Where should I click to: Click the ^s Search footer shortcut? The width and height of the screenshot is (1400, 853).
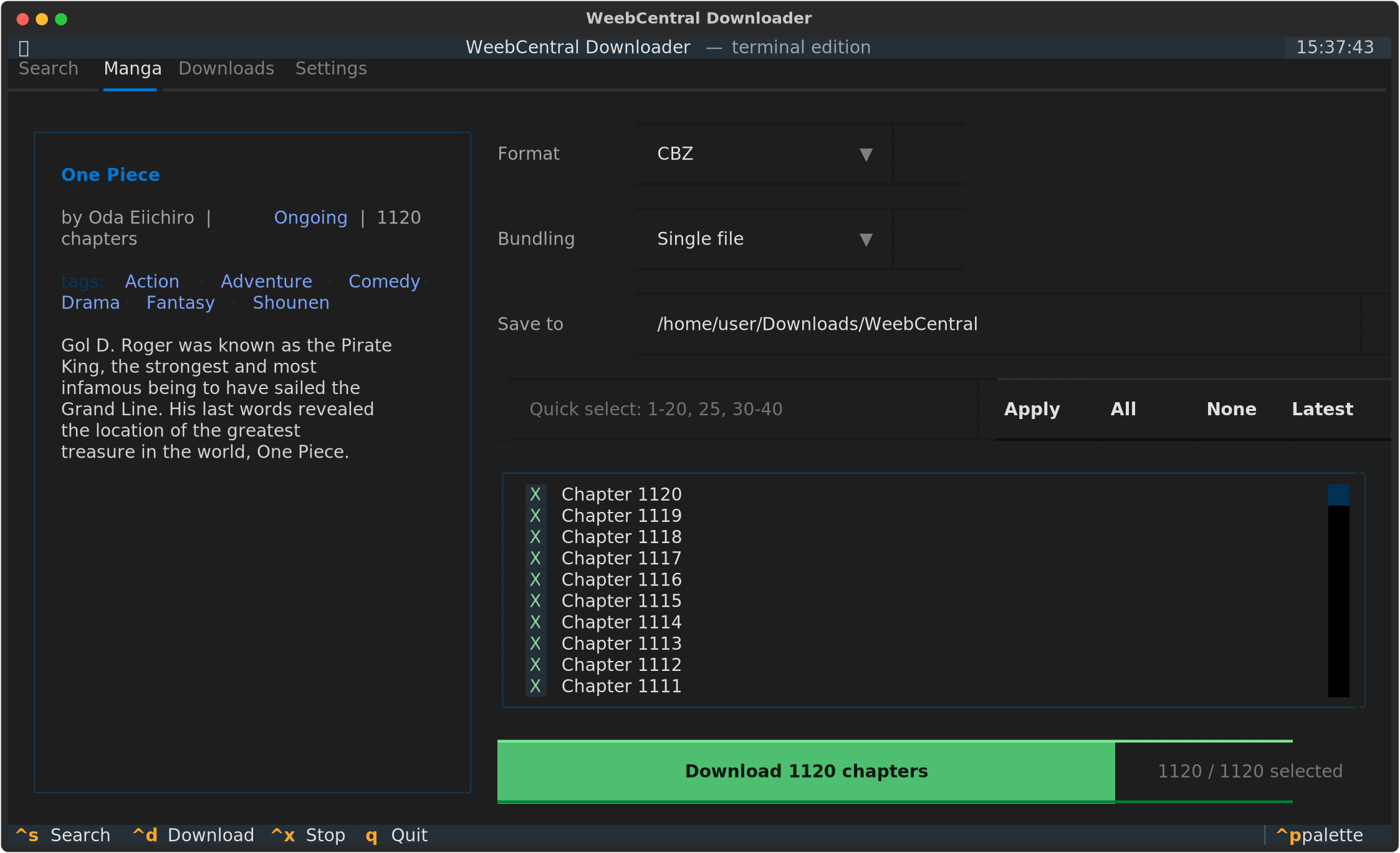pos(63,835)
